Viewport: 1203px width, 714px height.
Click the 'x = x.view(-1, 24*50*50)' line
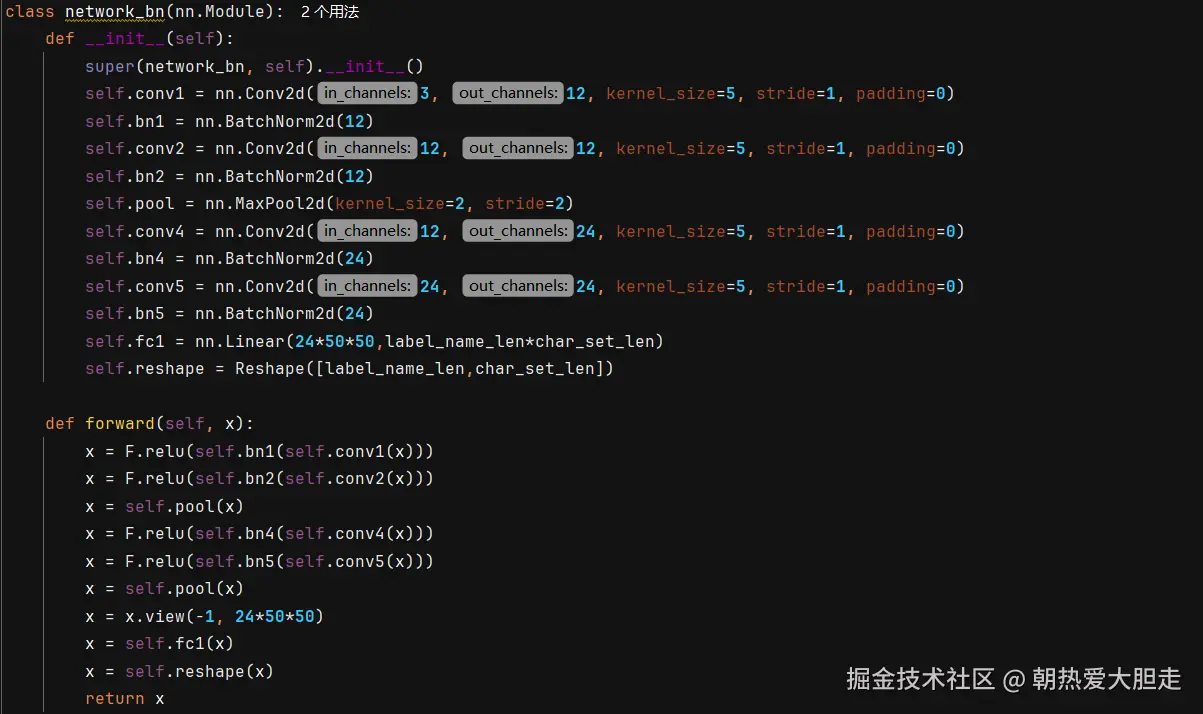[205, 616]
